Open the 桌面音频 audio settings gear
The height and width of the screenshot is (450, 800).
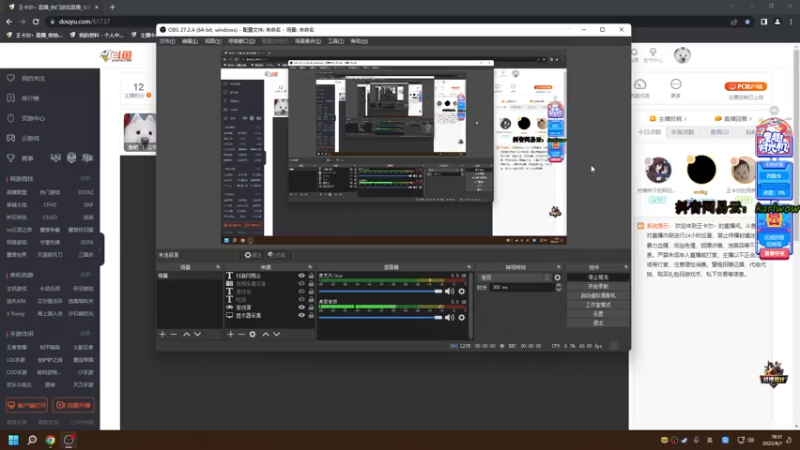point(462,317)
